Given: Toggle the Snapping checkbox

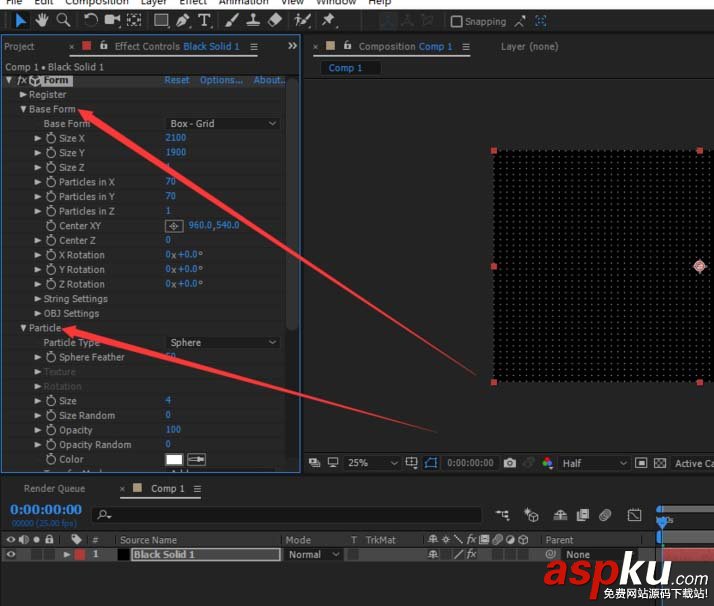Looking at the screenshot, I should tap(456, 21).
